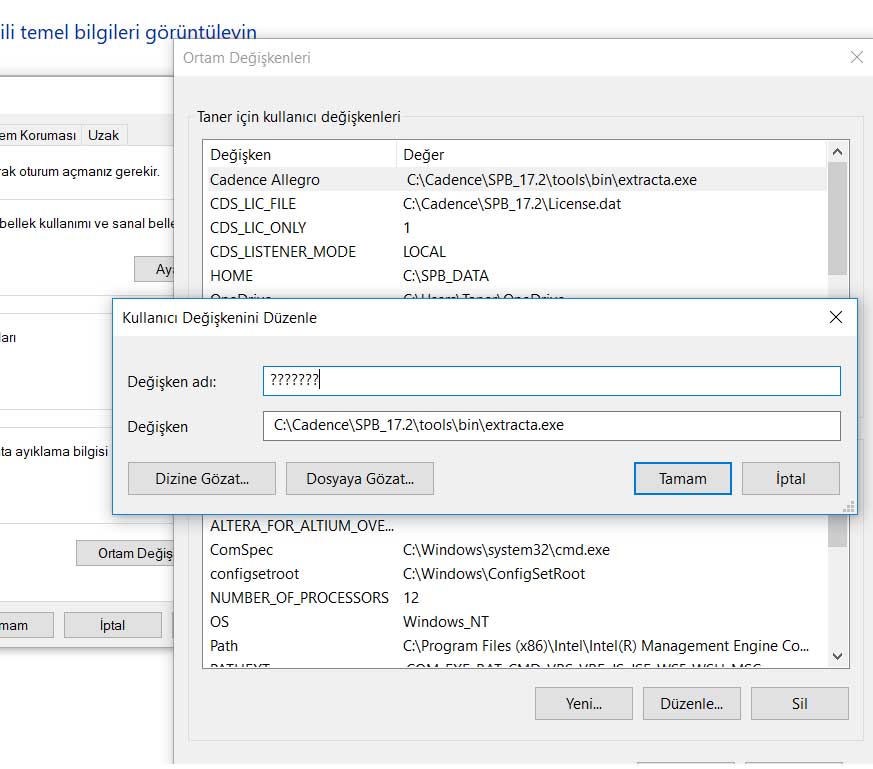This screenshot has width=873, height=769.
Task: Click the Yeni button for system variables
Action: coord(583,703)
